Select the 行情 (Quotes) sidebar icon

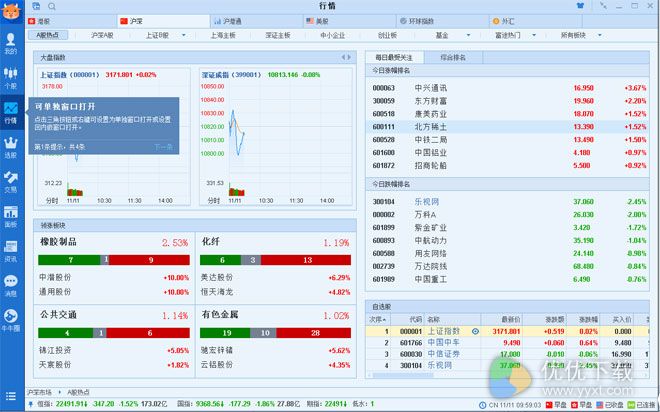pos(11,113)
